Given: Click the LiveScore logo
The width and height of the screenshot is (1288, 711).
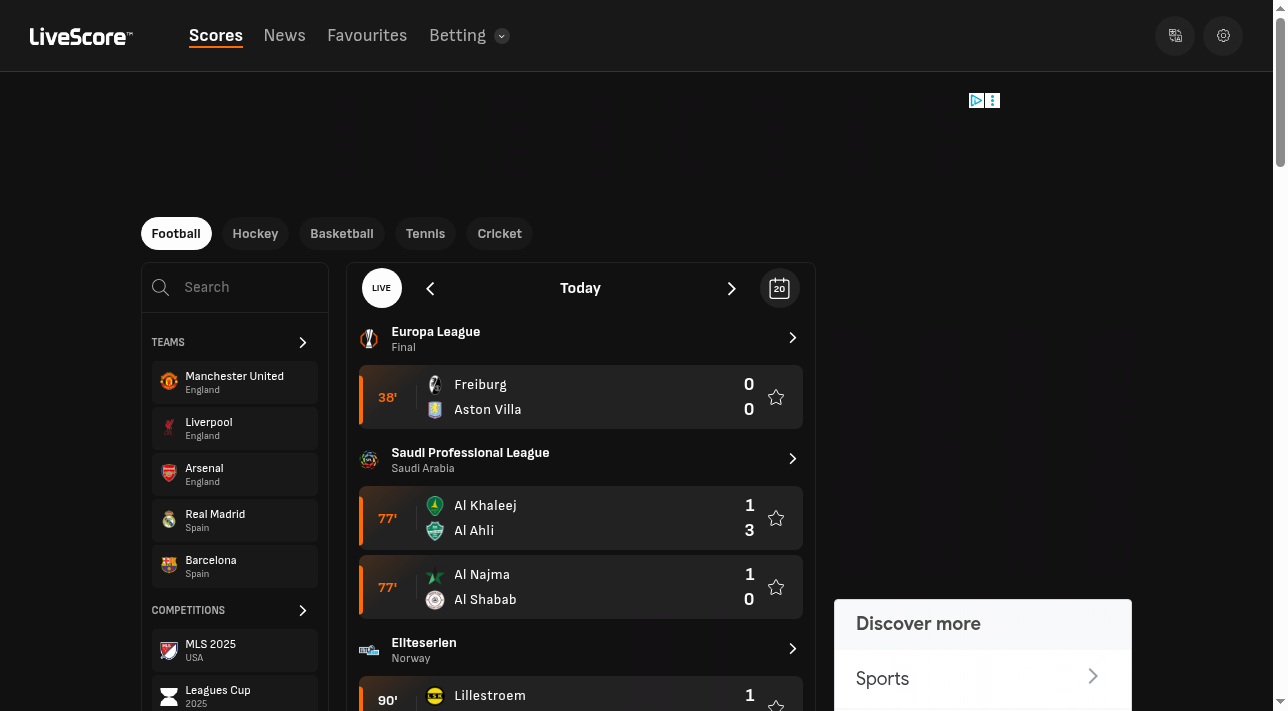Looking at the screenshot, I should click(81, 37).
